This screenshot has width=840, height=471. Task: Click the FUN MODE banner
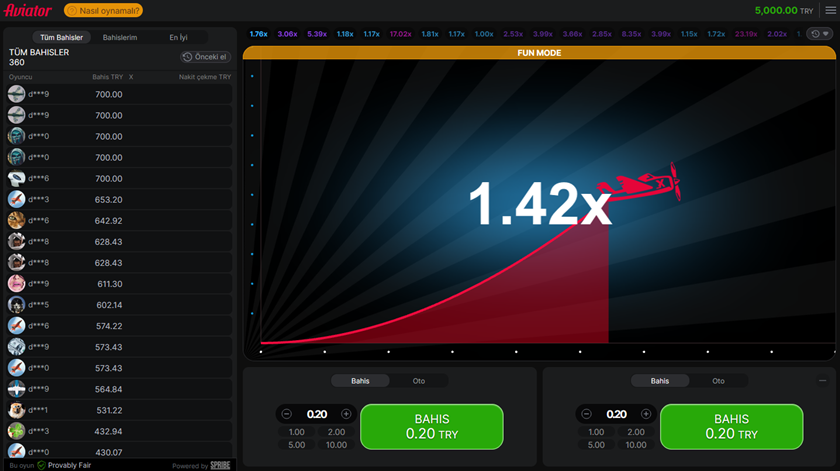click(x=539, y=53)
